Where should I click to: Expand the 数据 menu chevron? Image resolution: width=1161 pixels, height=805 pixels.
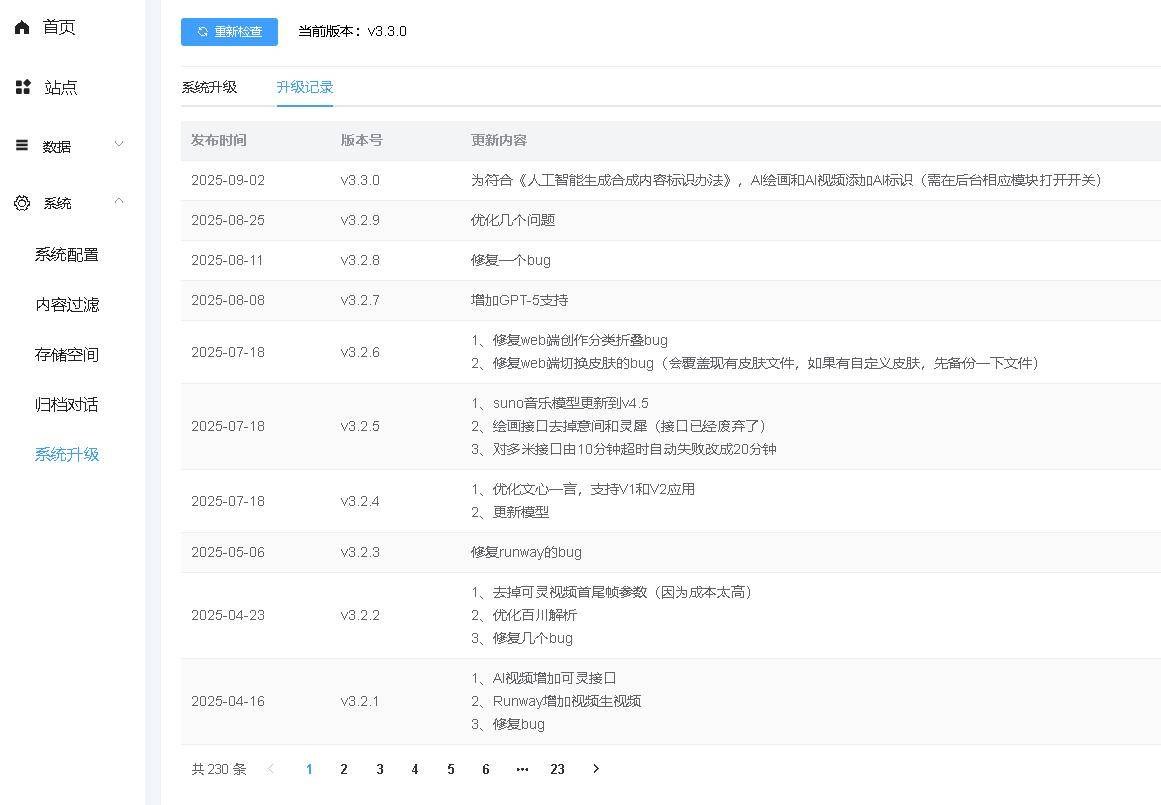(x=119, y=145)
